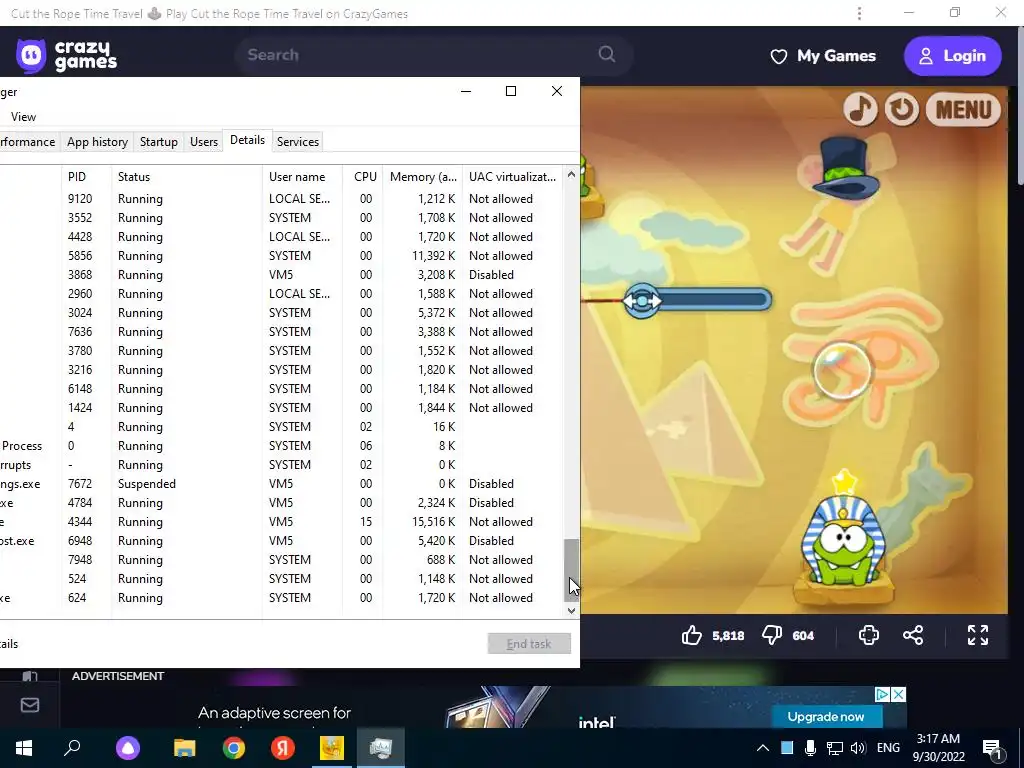Image resolution: width=1024 pixels, height=768 pixels.
Task: Open the purple Alice assistant taskbar icon
Action: [128, 748]
